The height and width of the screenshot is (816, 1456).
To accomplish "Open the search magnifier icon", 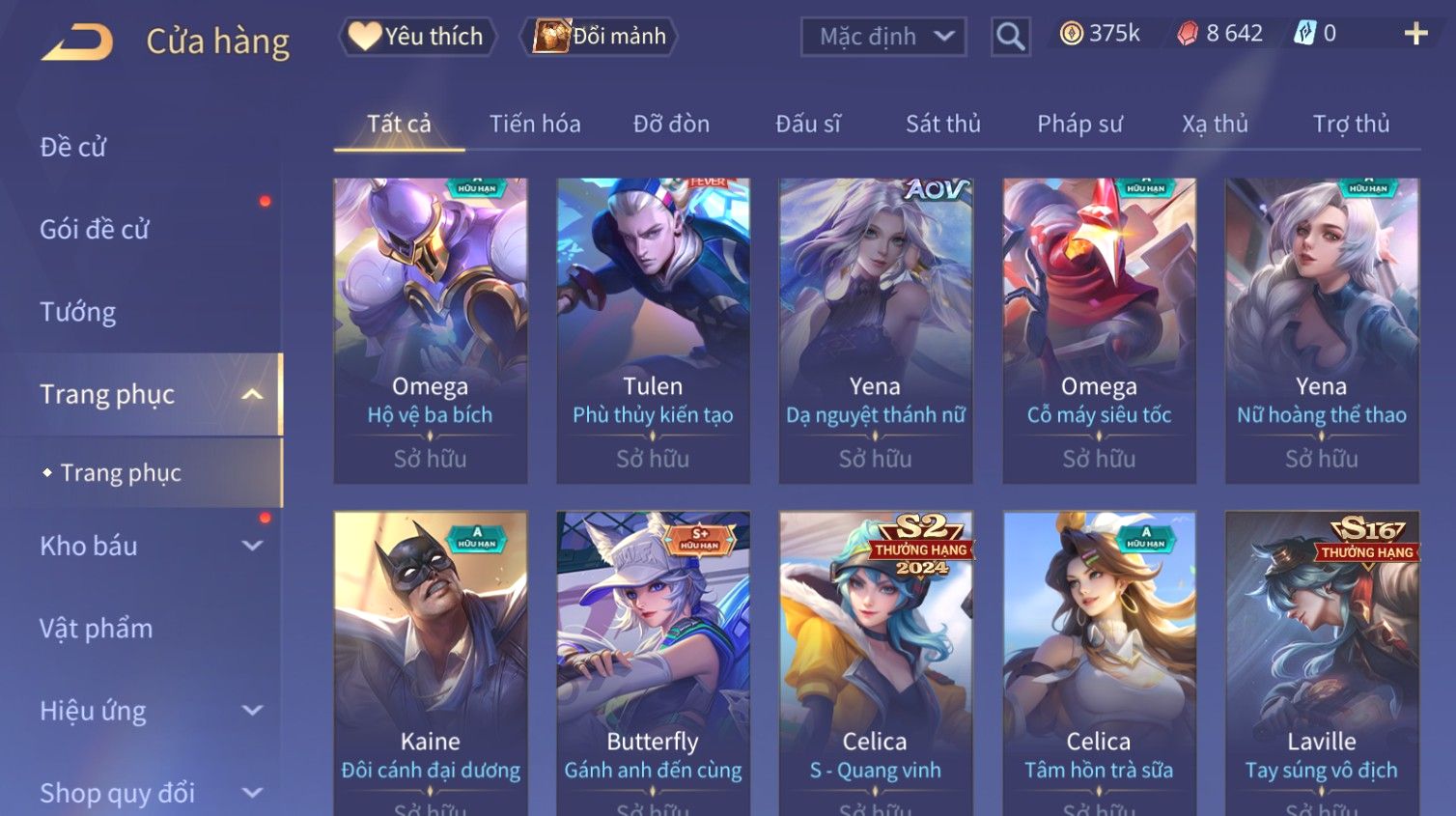I will [1010, 37].
